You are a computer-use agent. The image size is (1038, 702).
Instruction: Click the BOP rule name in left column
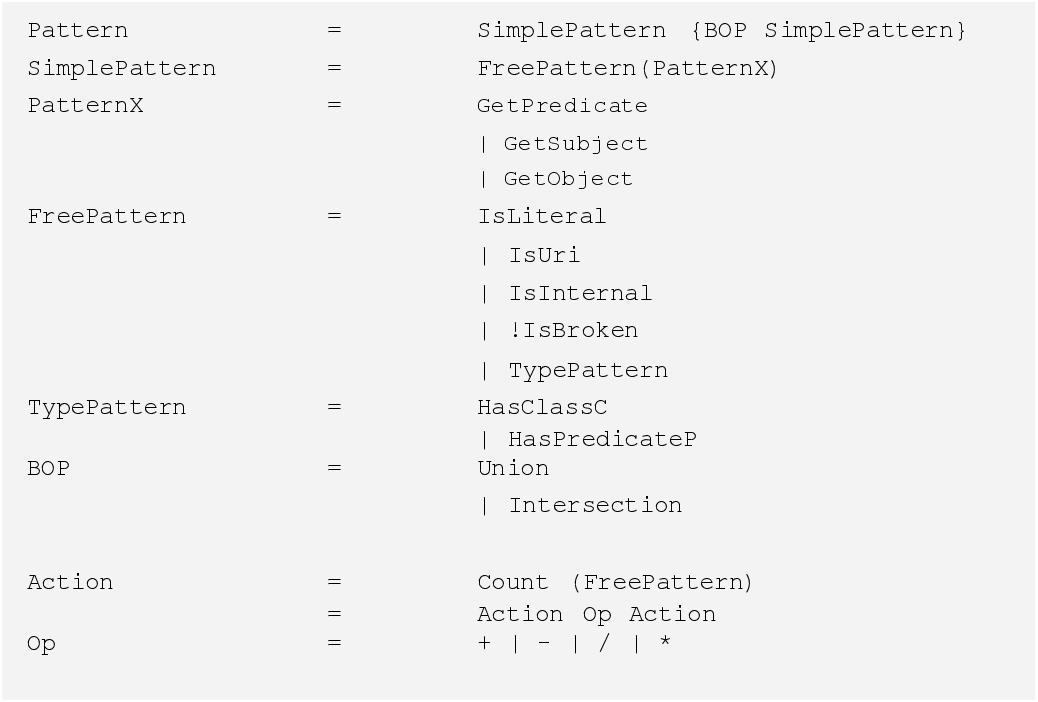click(x=49, y=468)
